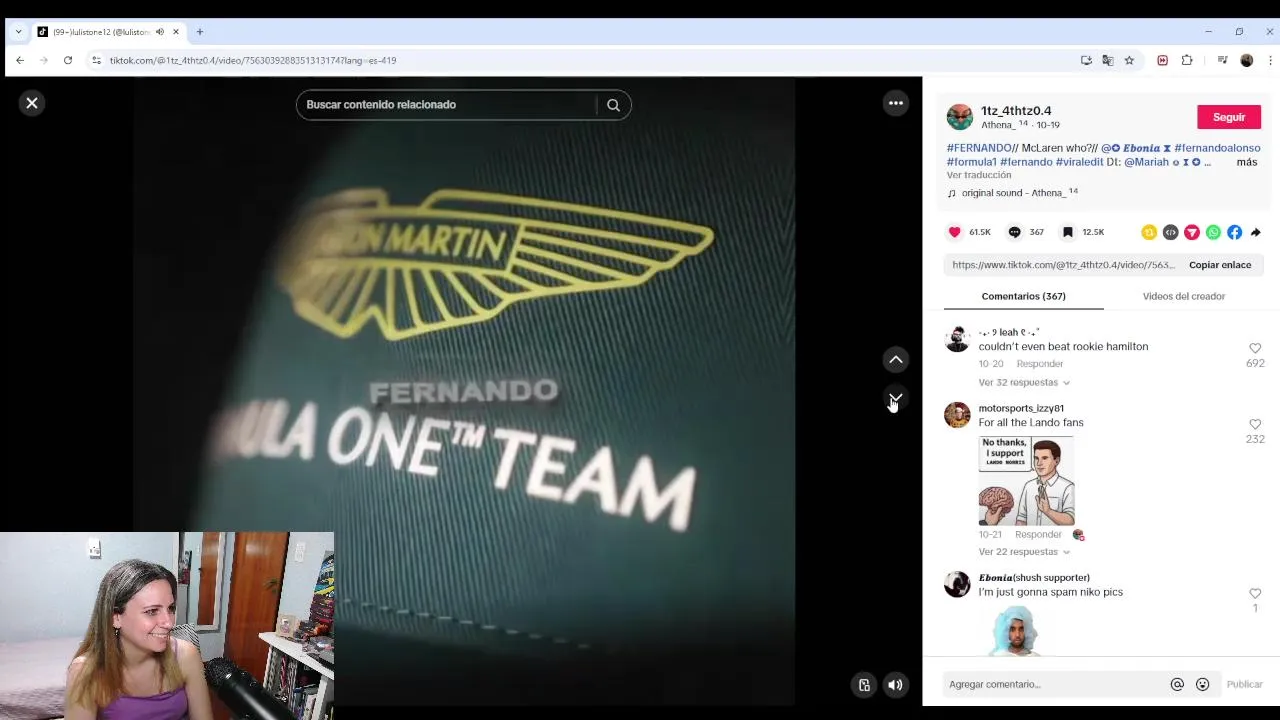Click the TikTok address bar URL

click(253, 61)
